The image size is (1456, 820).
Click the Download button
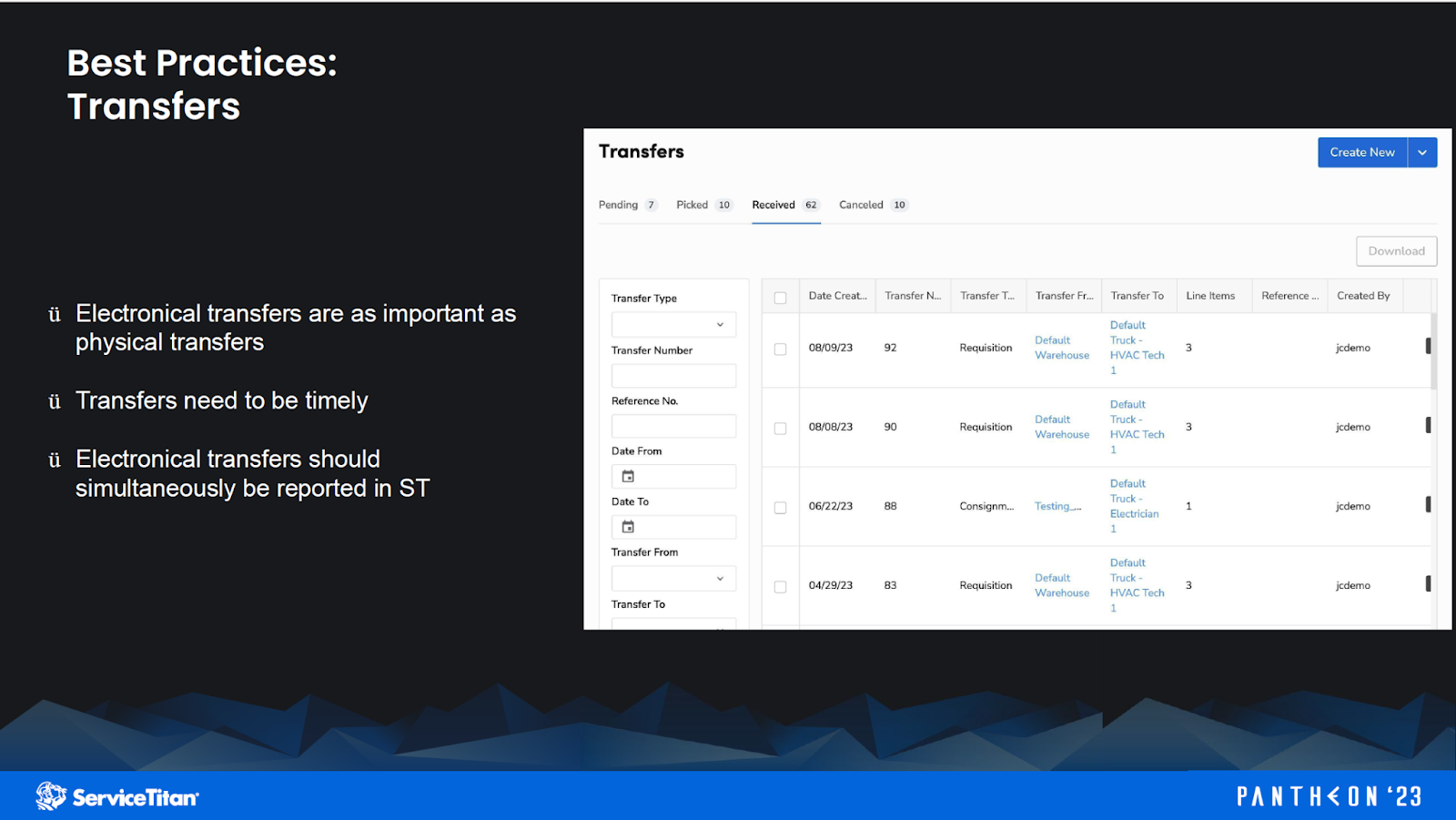tap(1396, 251)
